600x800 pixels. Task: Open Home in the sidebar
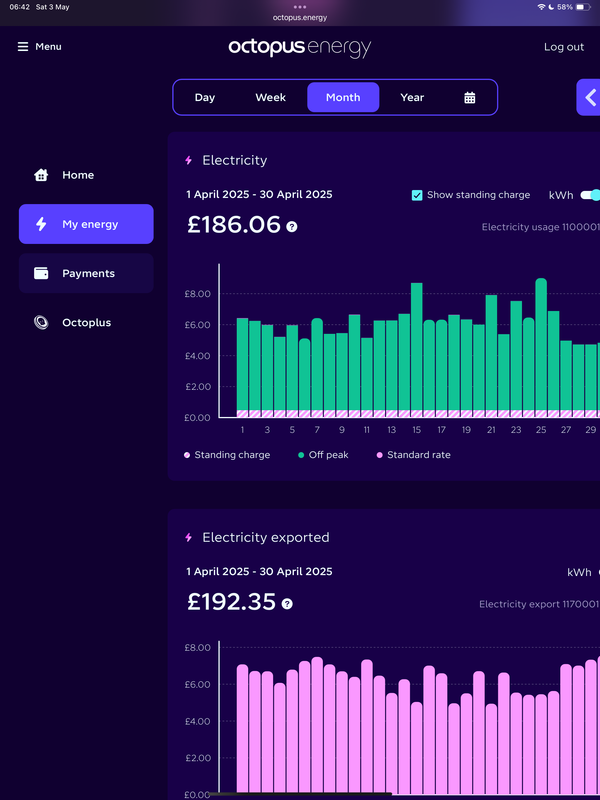coord(86,175)
